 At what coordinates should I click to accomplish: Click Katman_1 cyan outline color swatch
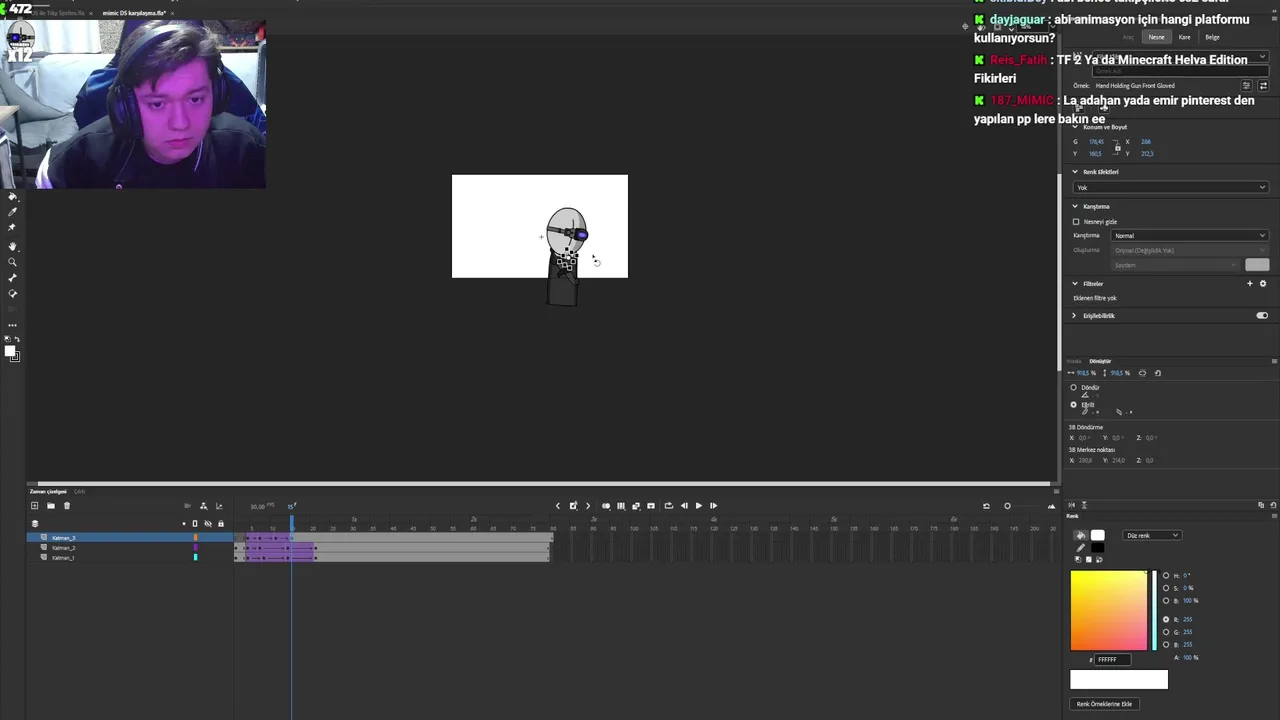[196, 557]
